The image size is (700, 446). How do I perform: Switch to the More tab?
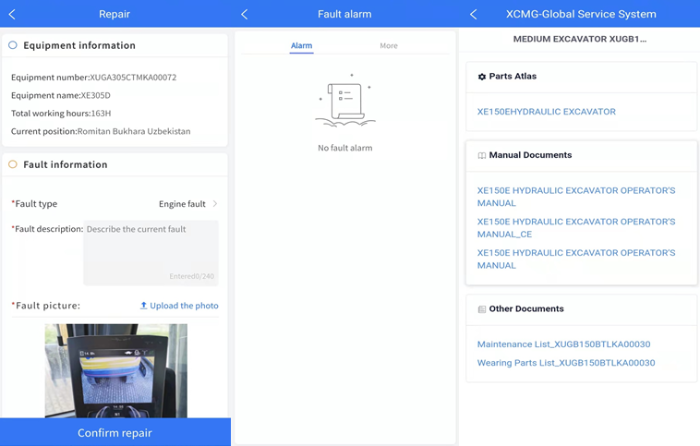(x=388, y=46)
